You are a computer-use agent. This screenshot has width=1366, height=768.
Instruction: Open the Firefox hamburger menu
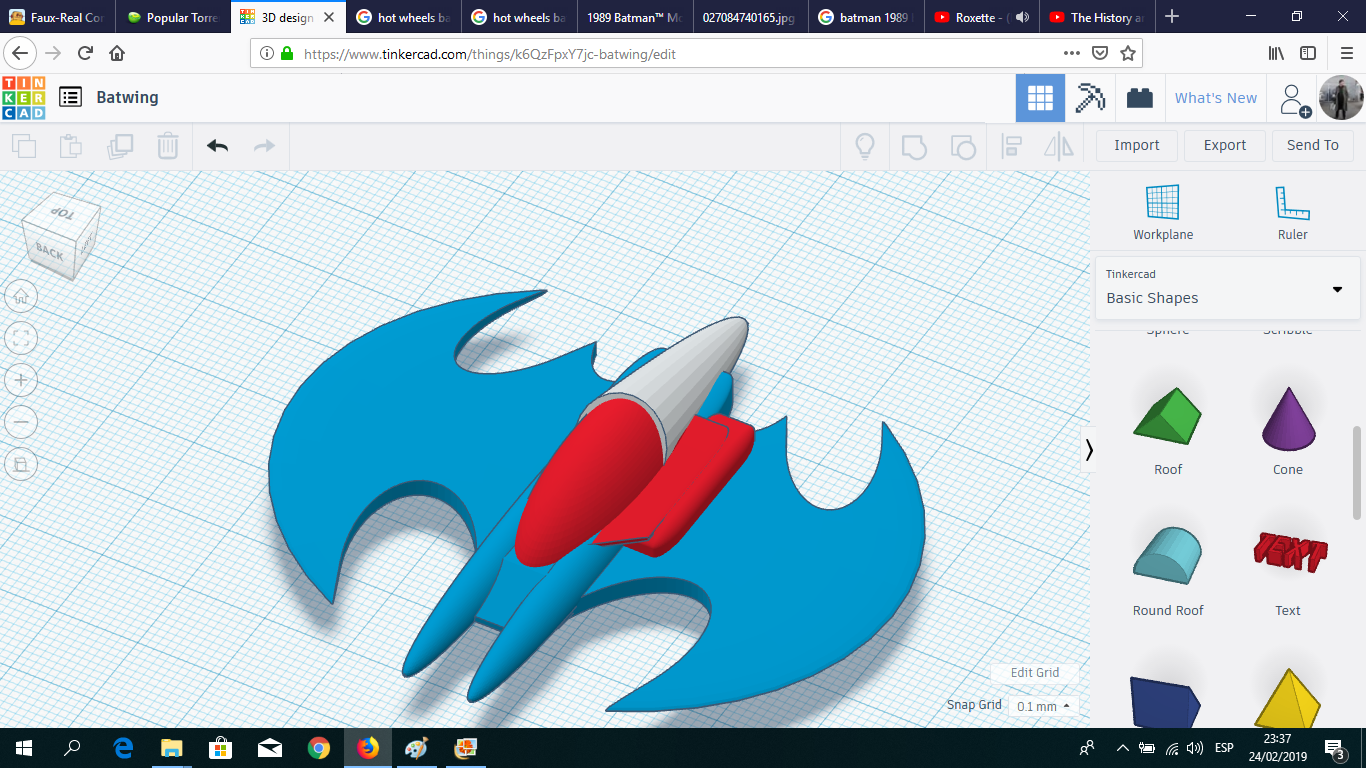click(1346, 53)
